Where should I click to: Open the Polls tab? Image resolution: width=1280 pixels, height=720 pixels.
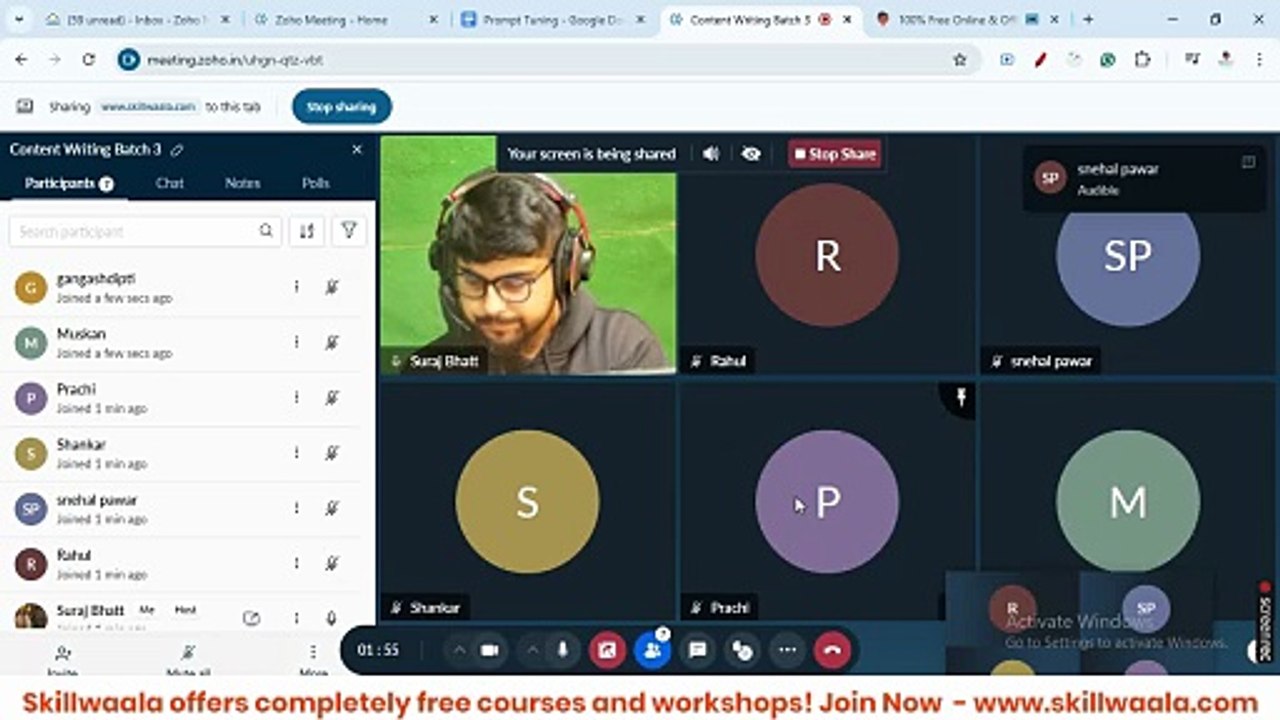(316, 183)
